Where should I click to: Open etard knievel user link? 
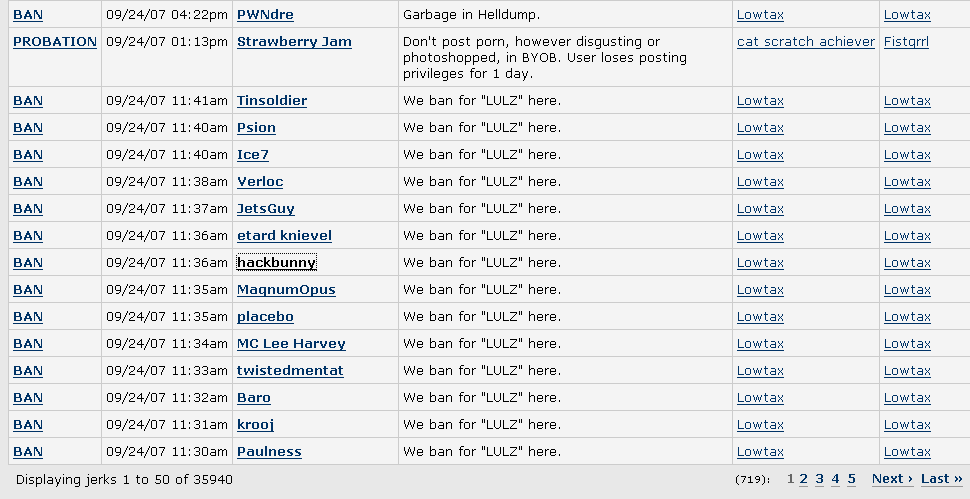click(284, 236)
